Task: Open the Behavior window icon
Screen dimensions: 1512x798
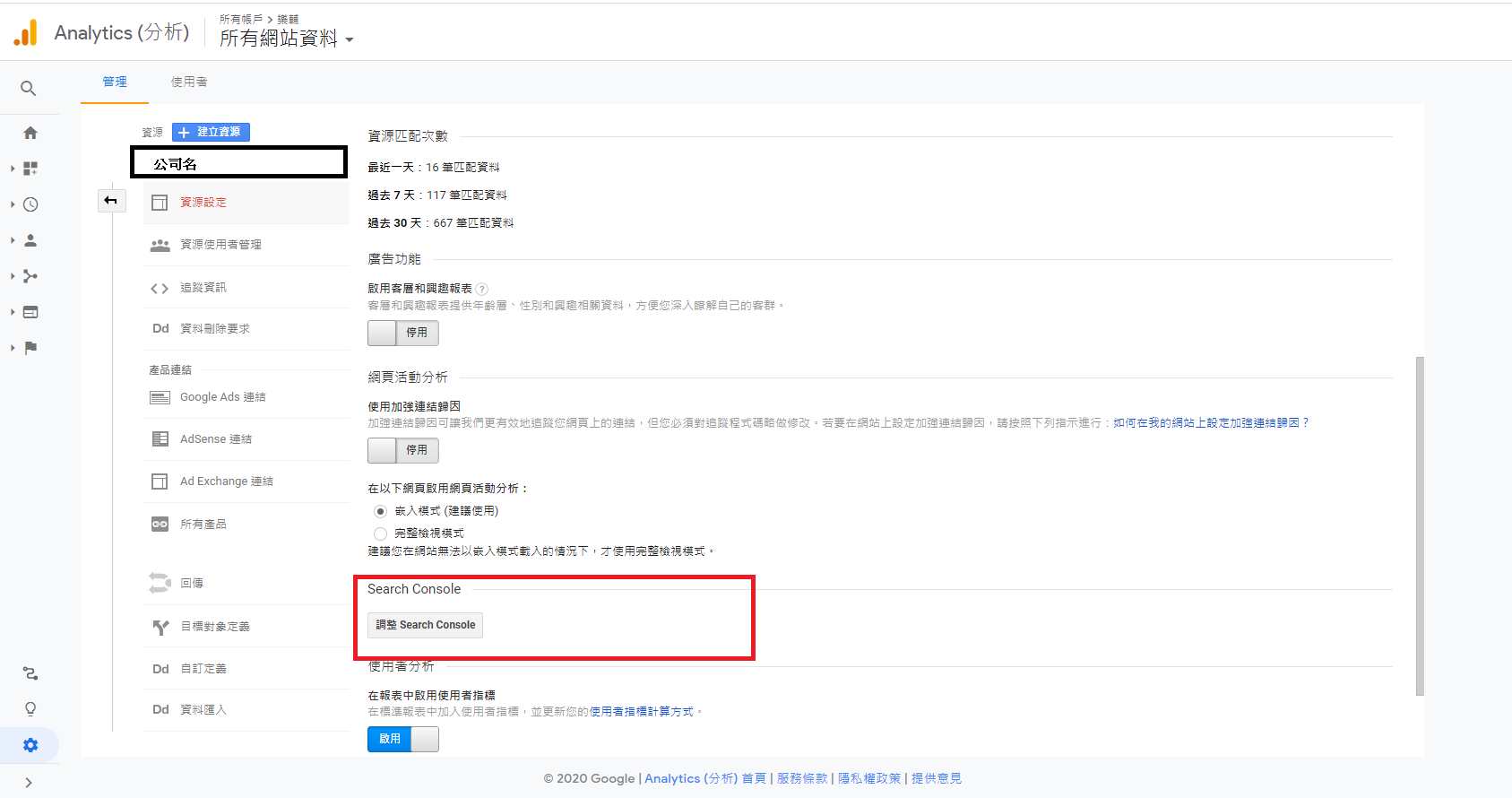Action: pyautogui.click(x=30, y=312)
